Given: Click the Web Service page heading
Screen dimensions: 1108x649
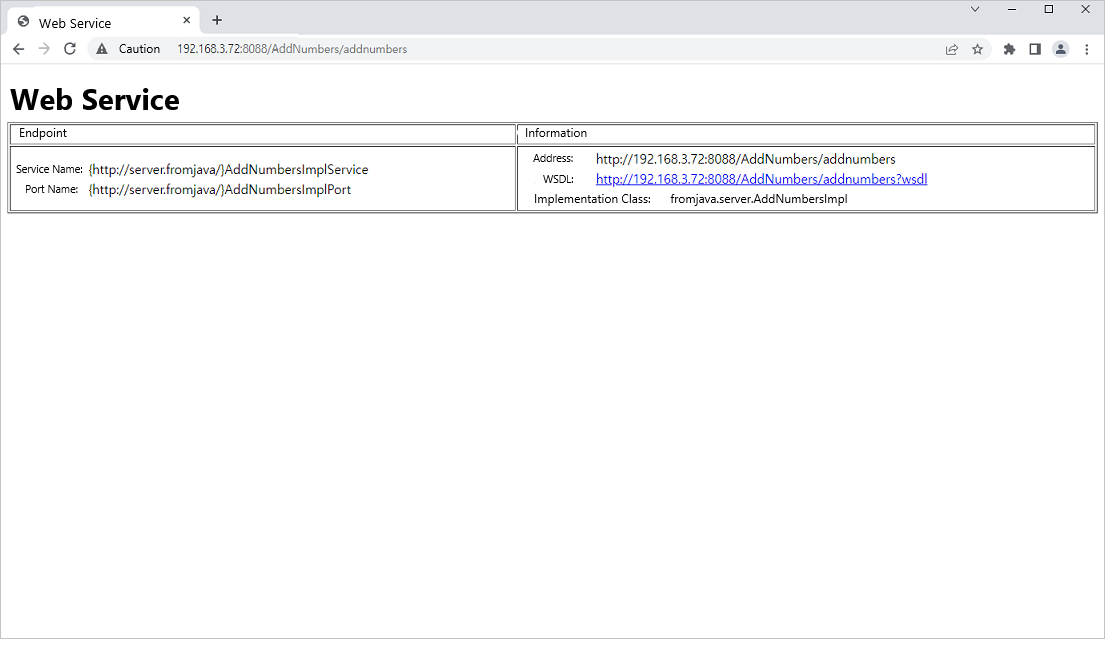Looking at the screenshot, I should (94, 100).
